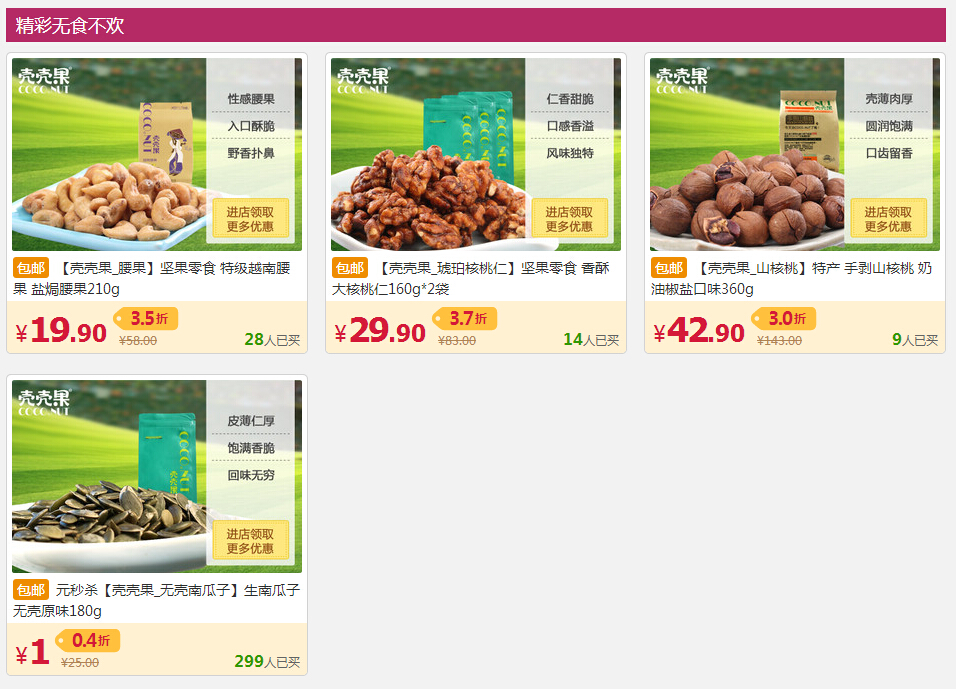The width and height of the screenshot is (956, 689).
Task: Click 进店领取更多优惠 on cashew banner
Action: click(251, 218)
